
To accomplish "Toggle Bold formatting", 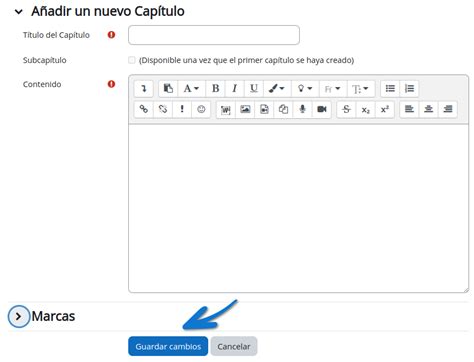I will click(x=216, y=89).
